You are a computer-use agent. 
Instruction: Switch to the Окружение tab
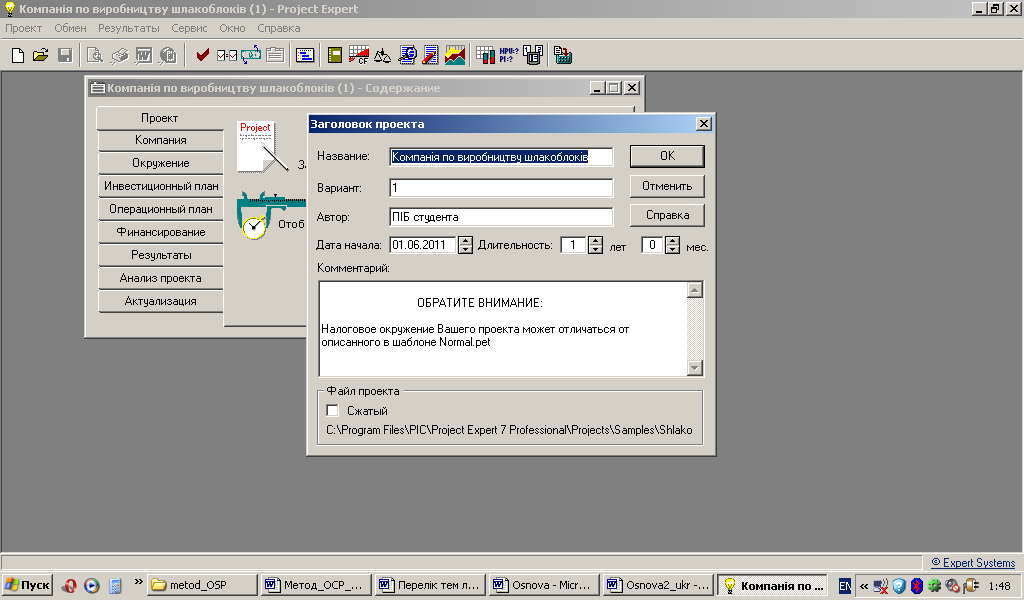[161, 163]
